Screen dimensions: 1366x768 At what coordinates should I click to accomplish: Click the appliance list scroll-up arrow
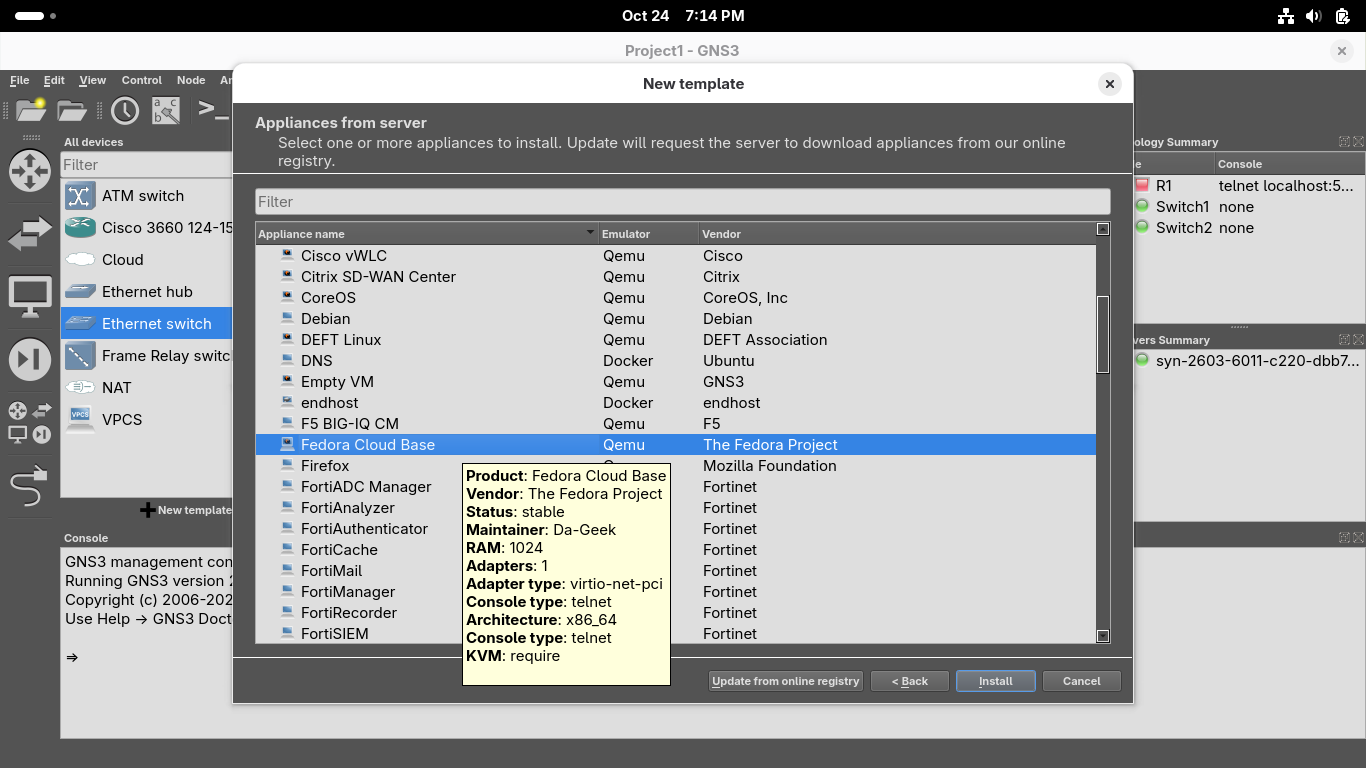1103,229
